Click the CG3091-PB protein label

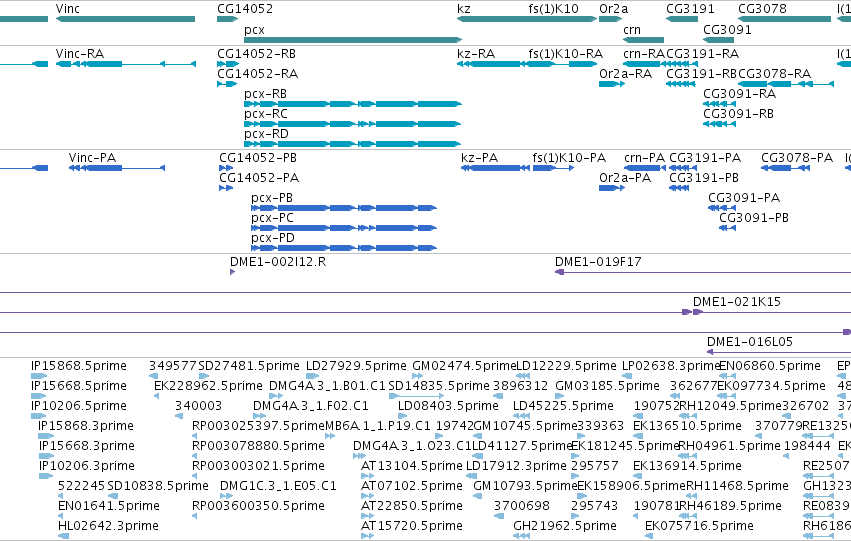(x=754, y=218)
